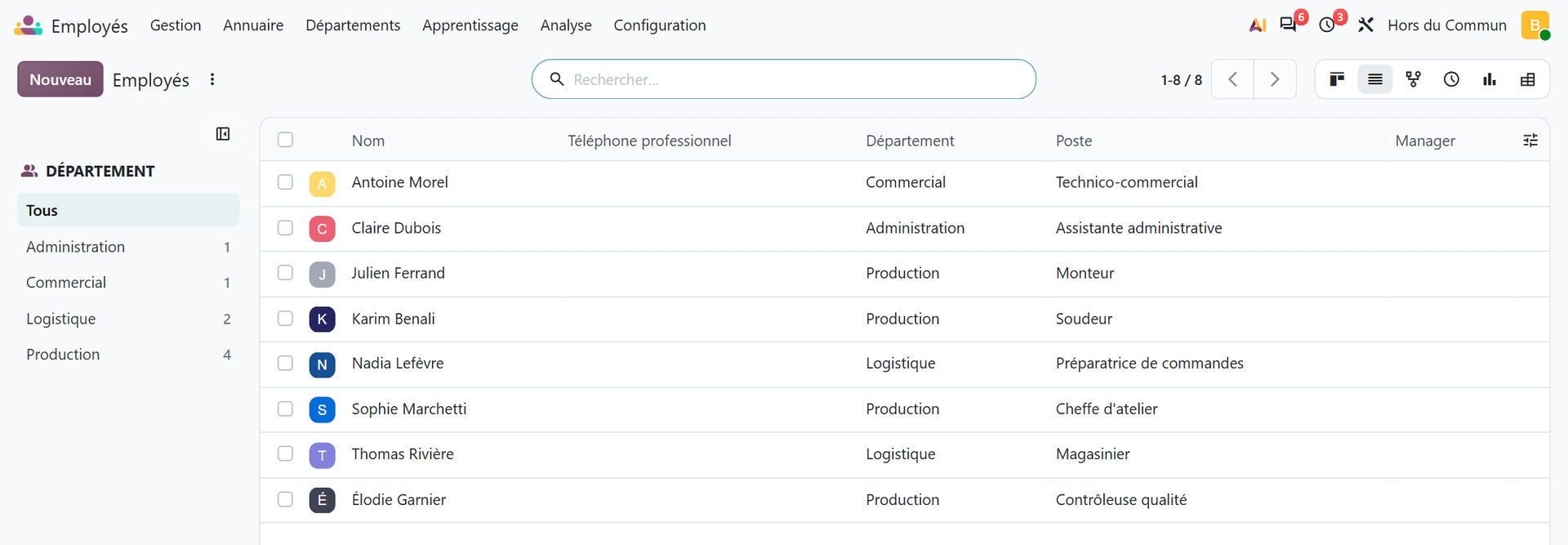Click Thomas Rivière's avatar
1568x545 pixels.
click(322, 455)
